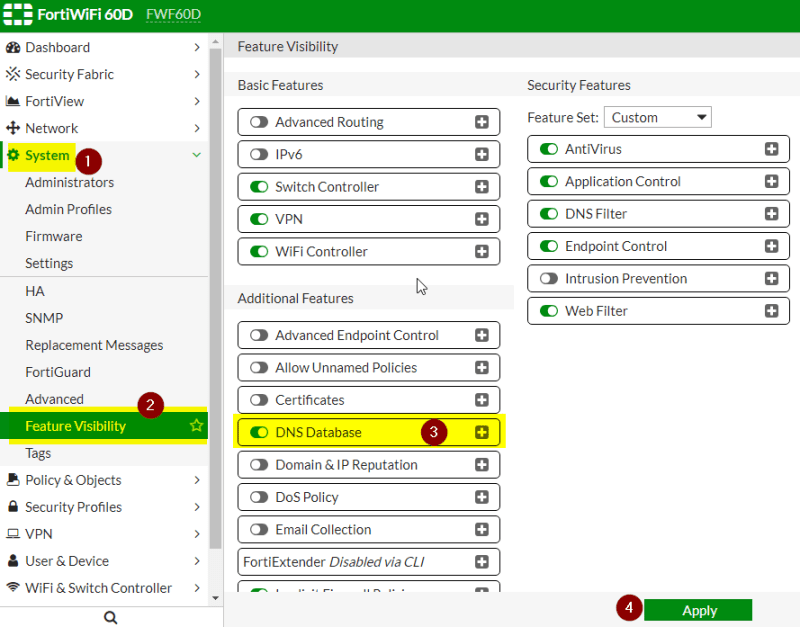This screenshot has width=800, height=627.
Task: Expand the Dashboard menu chevron
Action: [197, 47]
